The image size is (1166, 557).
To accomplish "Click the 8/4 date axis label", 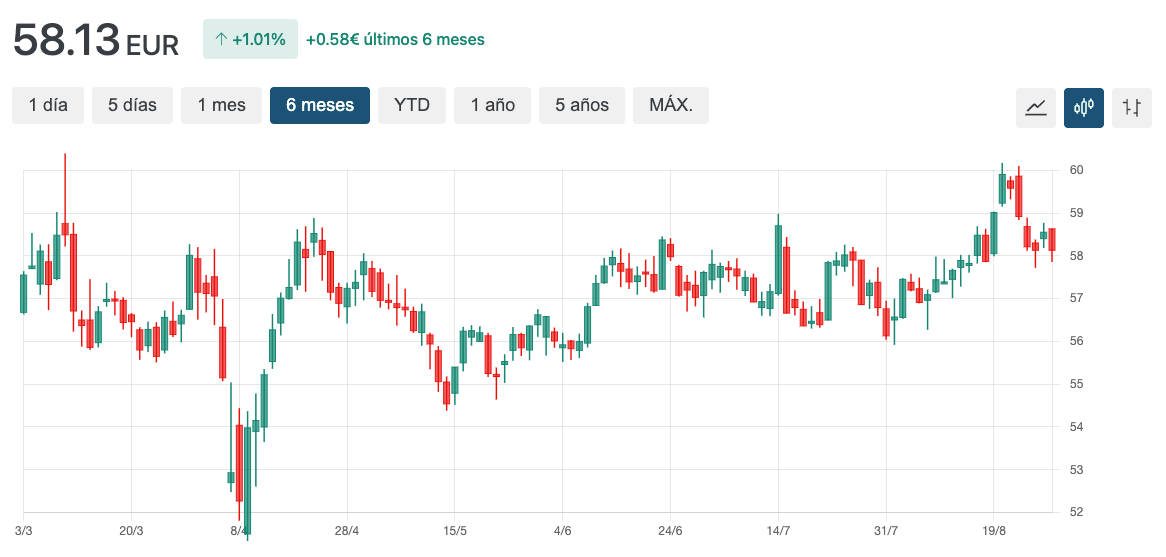I will coord(239,530).
